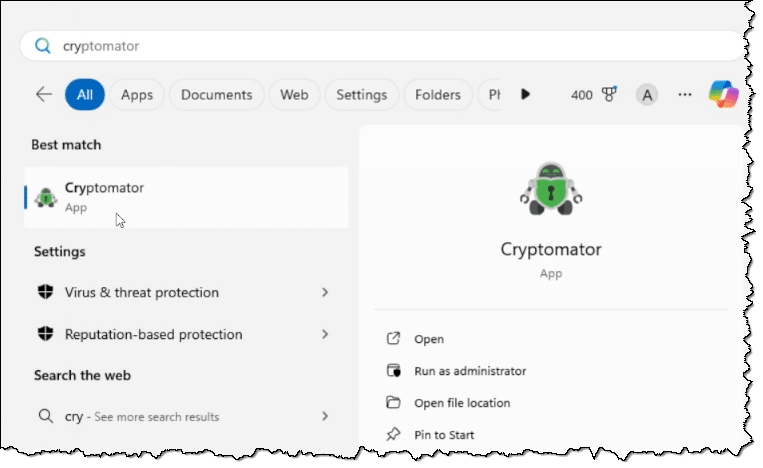This screenshot has width=763, height=468.
Task: Choose Run as administrator
Action: point(470,371)
